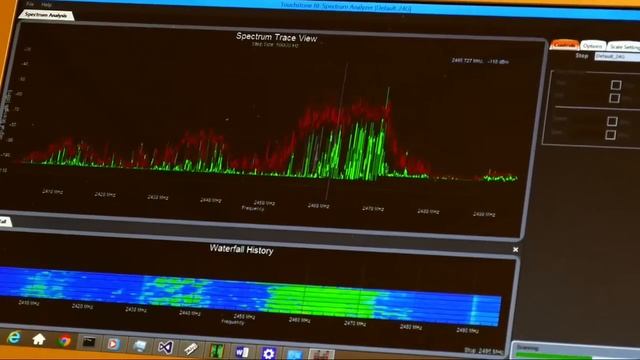The width and height of the screenshot is (640, 360).
Task: Click the light blue taskbar icon after the gear
Action: [295, 354]
